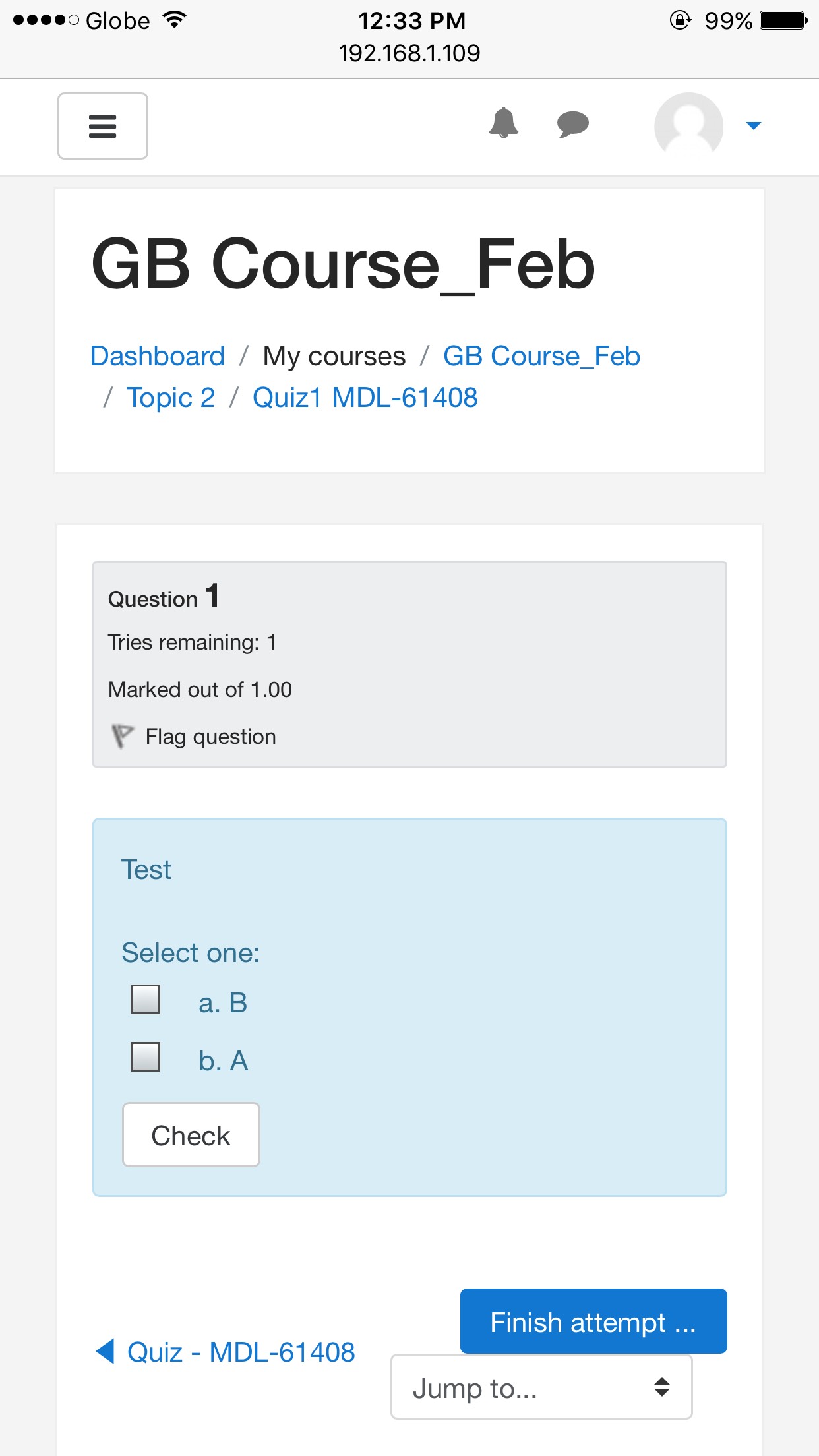Expand the user menu caret arrow
This screenshot has width=819, height=1456.
point(753,125)
